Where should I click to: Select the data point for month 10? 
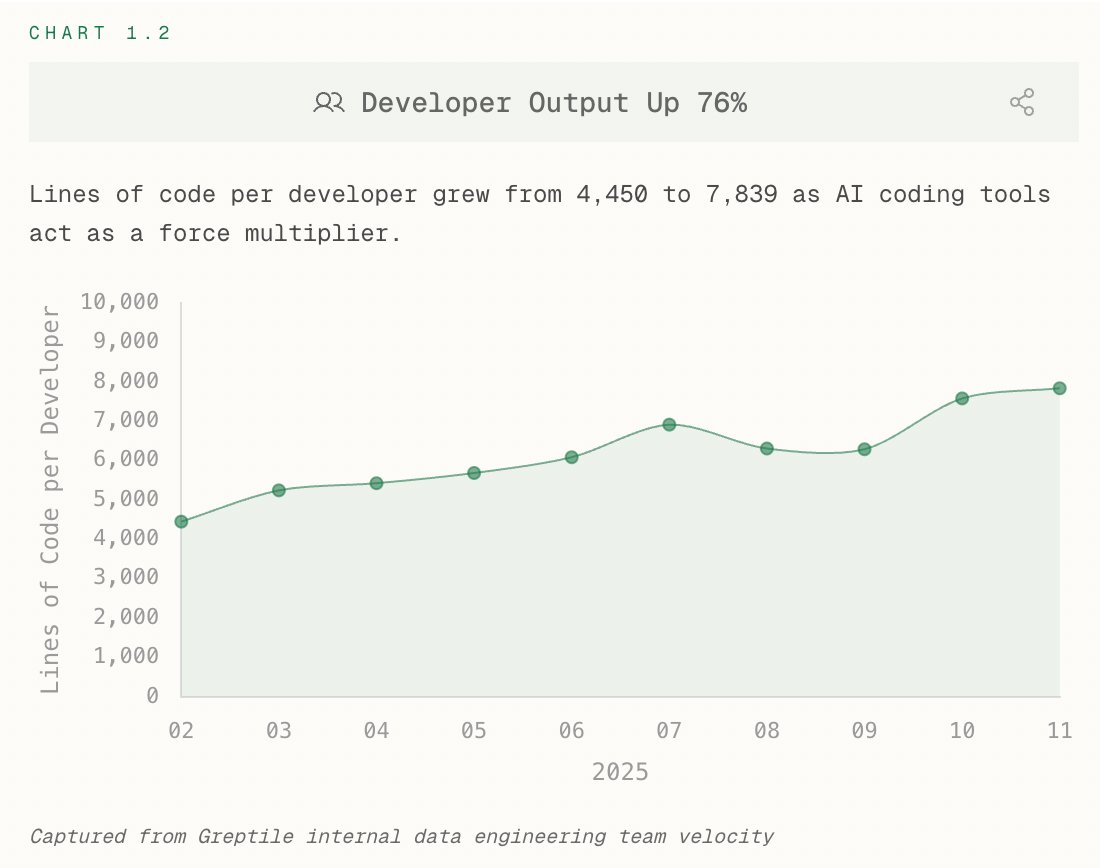962,399
